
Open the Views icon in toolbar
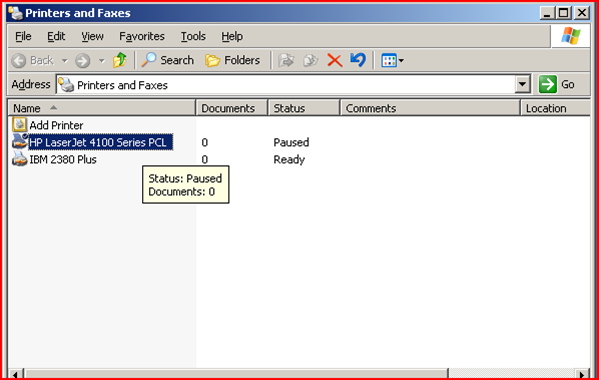392,60
